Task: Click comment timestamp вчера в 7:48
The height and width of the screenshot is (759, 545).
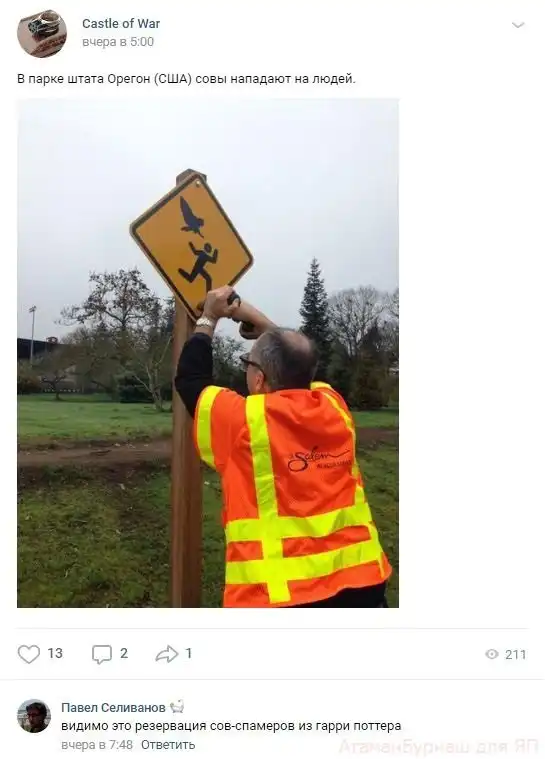Action: [97, 744]
